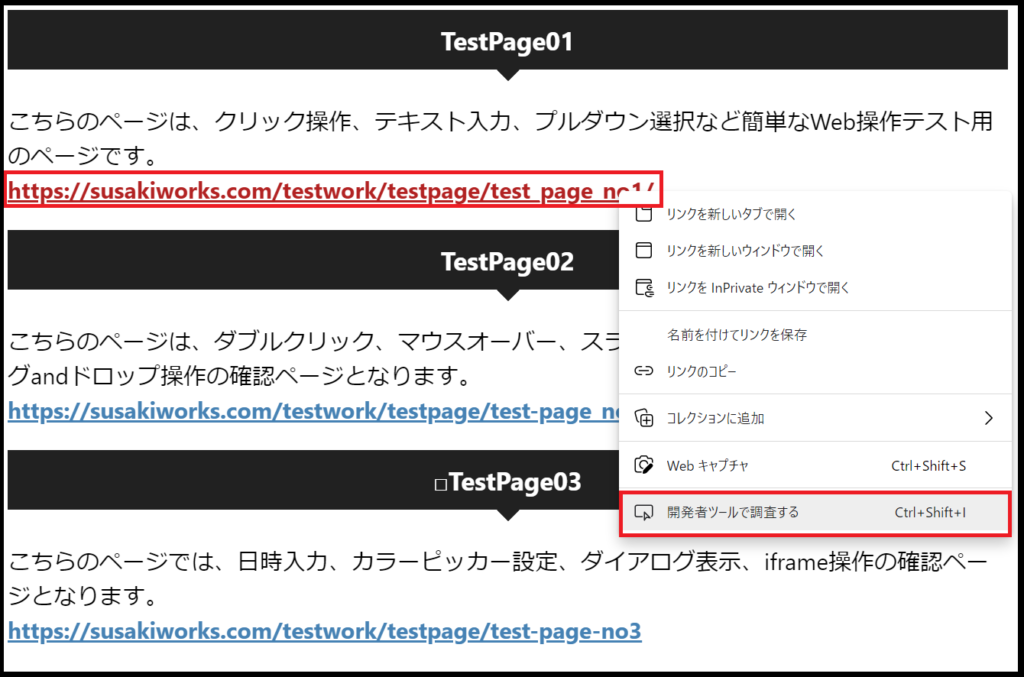Click the InPrivate window icon
This screenshot has height=677, width=1024.
tap(645, 287)
